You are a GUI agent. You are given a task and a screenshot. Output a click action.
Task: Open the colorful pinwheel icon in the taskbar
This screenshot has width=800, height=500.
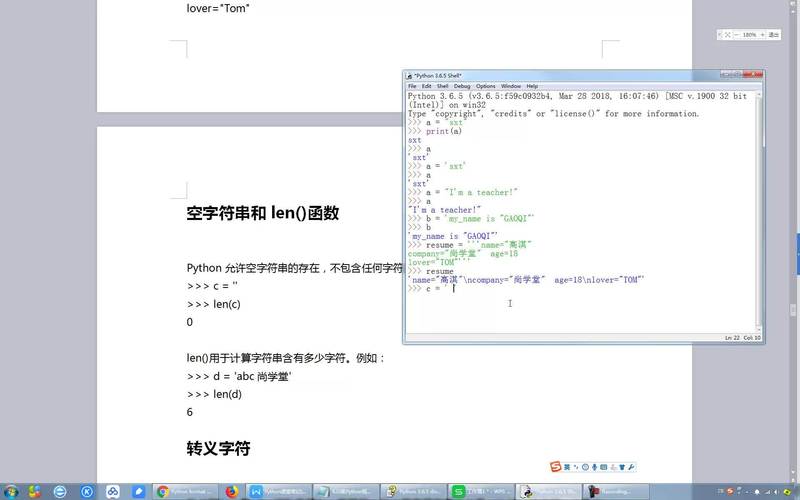[x=34, y=492]
